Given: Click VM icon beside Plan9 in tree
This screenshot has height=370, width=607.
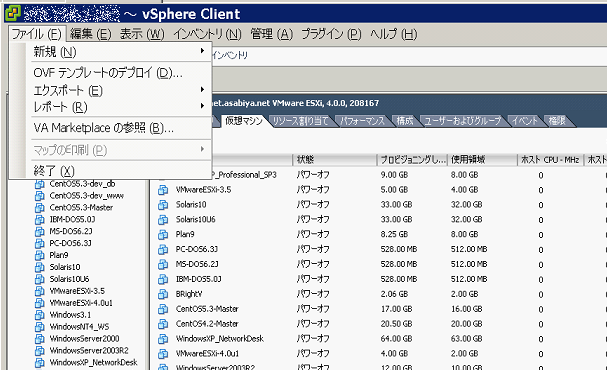Looking at the screenshot, I should tap(39, 256).
